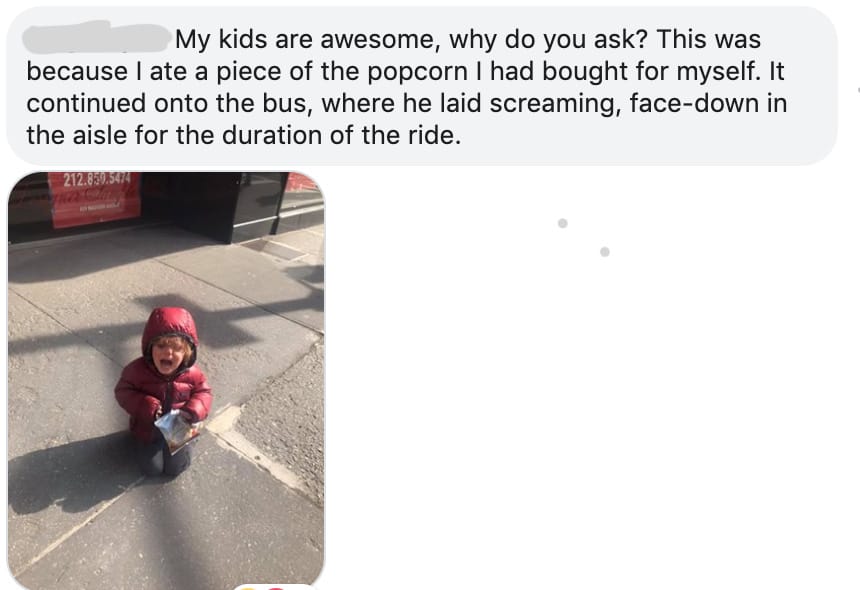Click the lower gray dot beside photo
Image resolution: width=860 pixels, height=590 pixels.
[604, 252]
